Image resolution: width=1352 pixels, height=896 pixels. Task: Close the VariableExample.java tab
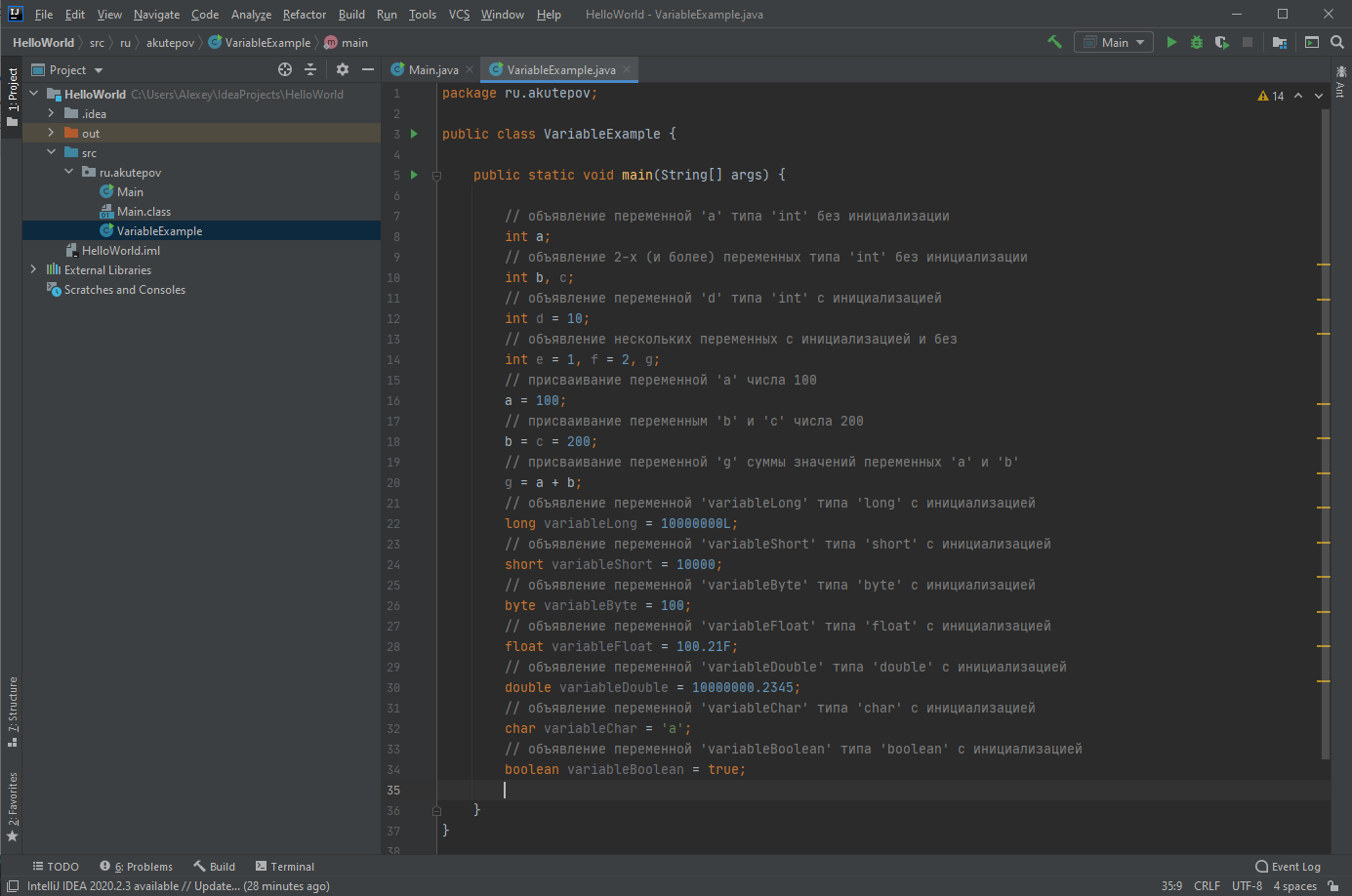pos(627,69)
